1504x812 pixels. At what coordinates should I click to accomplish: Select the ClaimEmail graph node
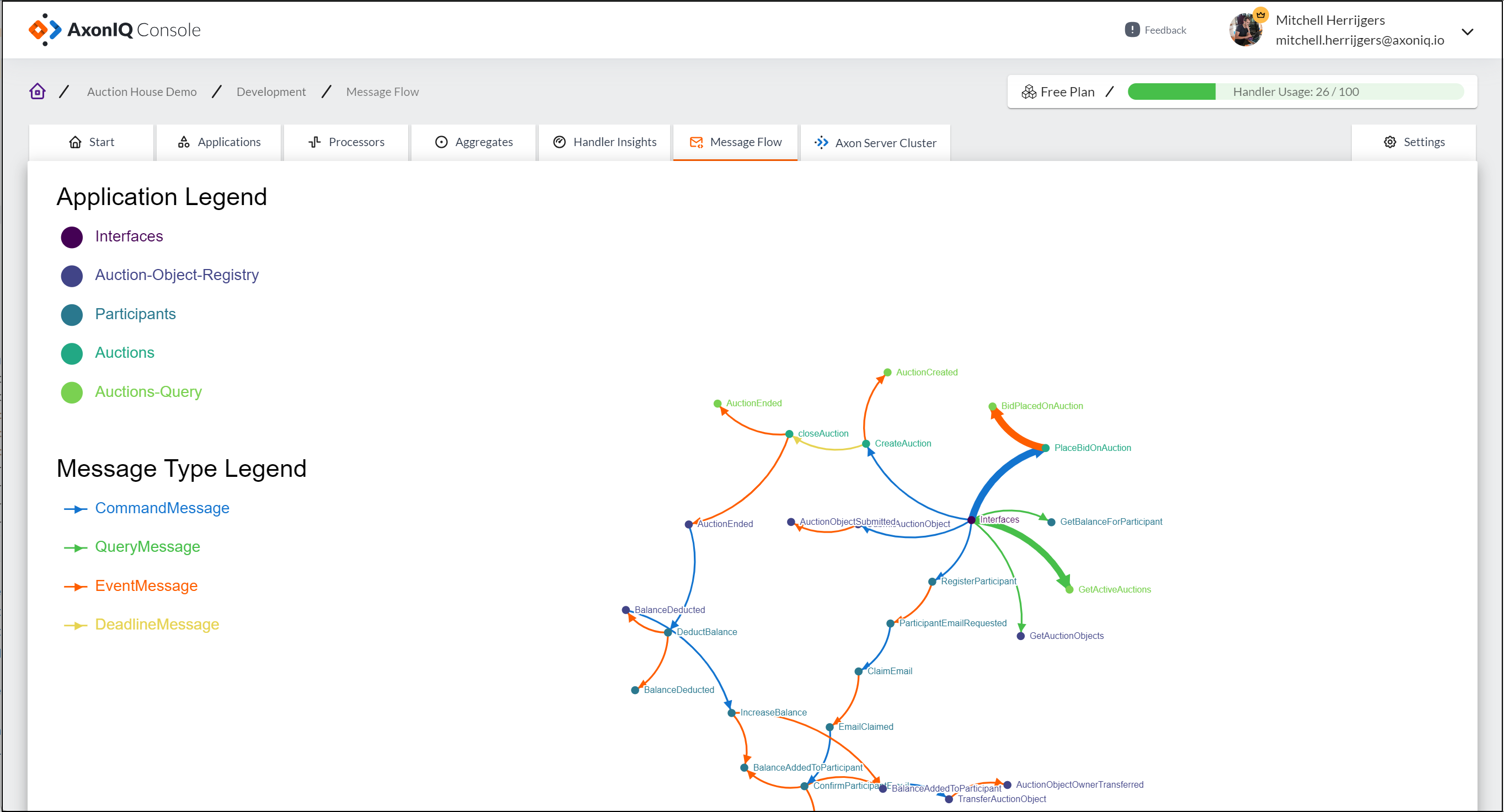(858, 671)
